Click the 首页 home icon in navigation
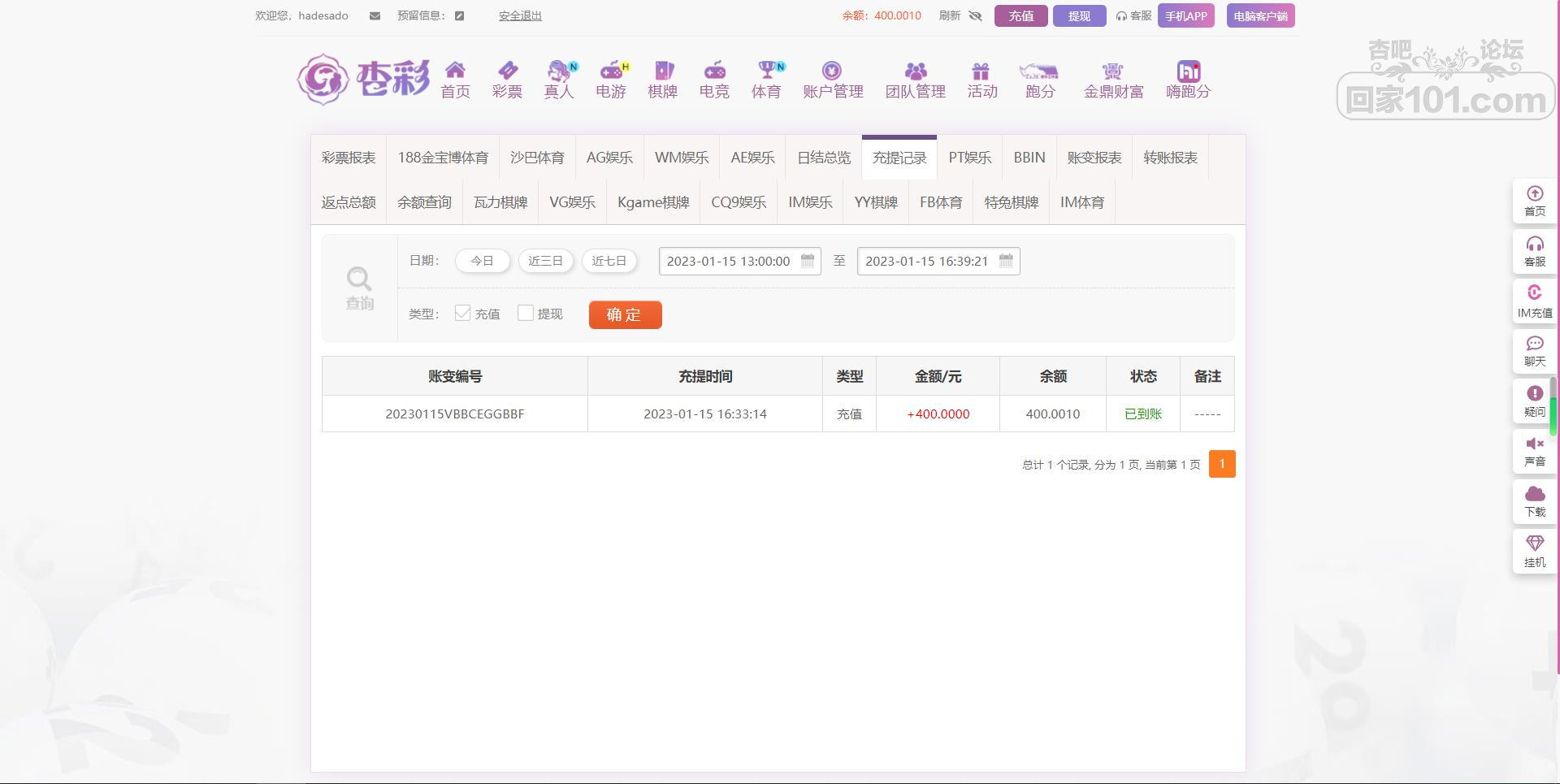The height and width of the screenshot is (784, 1560). point(455,71)
